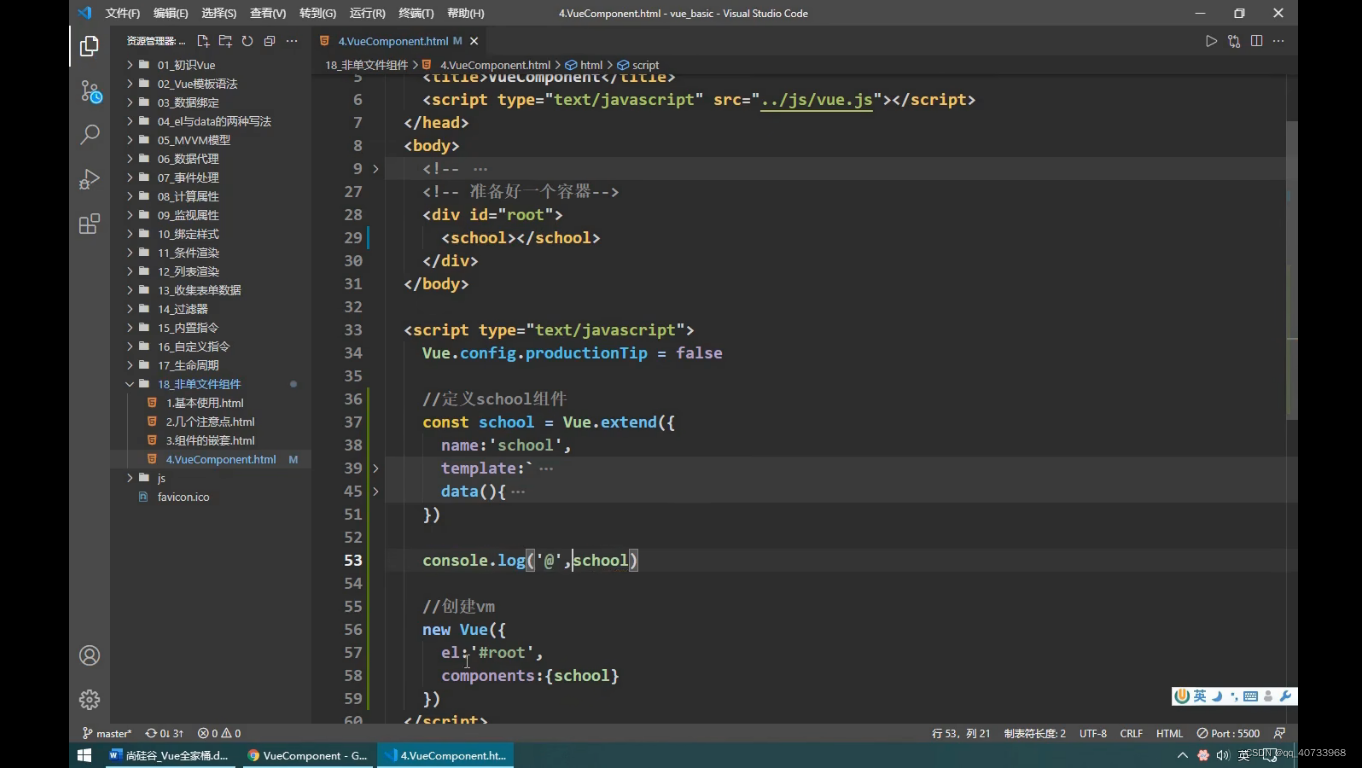The width and height of the screenshot is (1362, 768).
Task: Switch to Chrome VueComponent window in taskbar
Action: click(307, 755)
